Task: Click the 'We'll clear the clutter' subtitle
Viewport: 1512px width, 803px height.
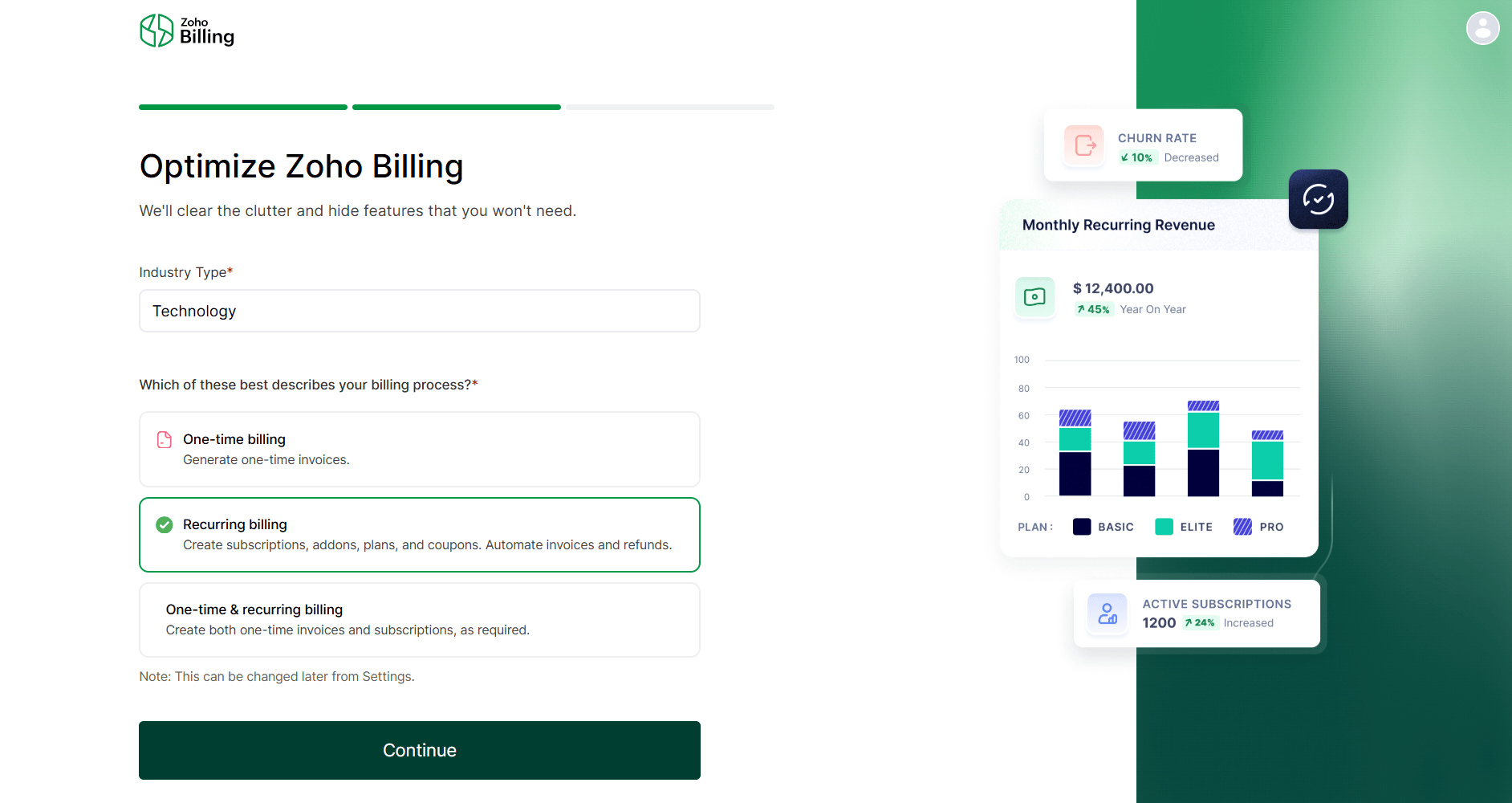Action: (358, 210)
